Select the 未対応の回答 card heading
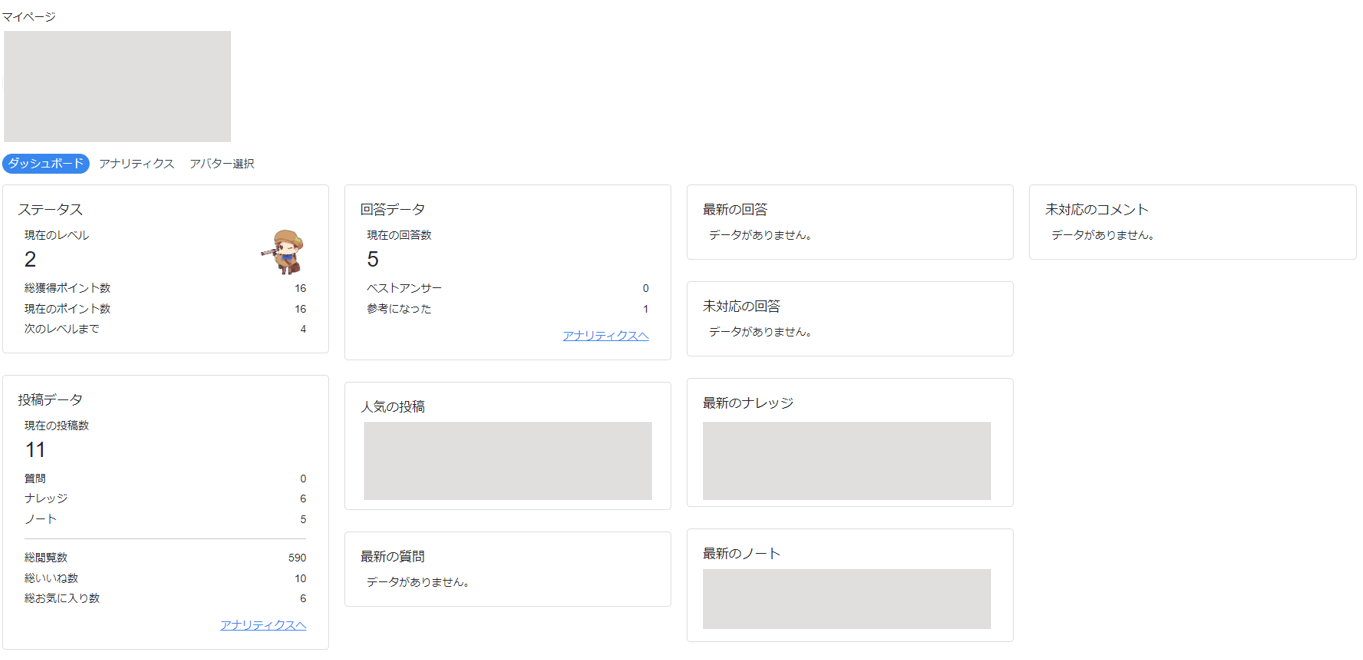 tap(741, 306)
